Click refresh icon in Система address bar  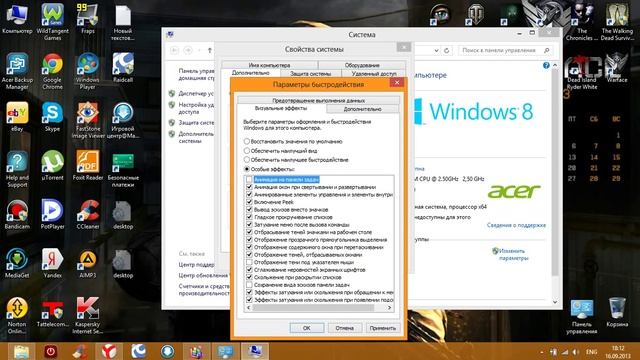coord(447,50)
